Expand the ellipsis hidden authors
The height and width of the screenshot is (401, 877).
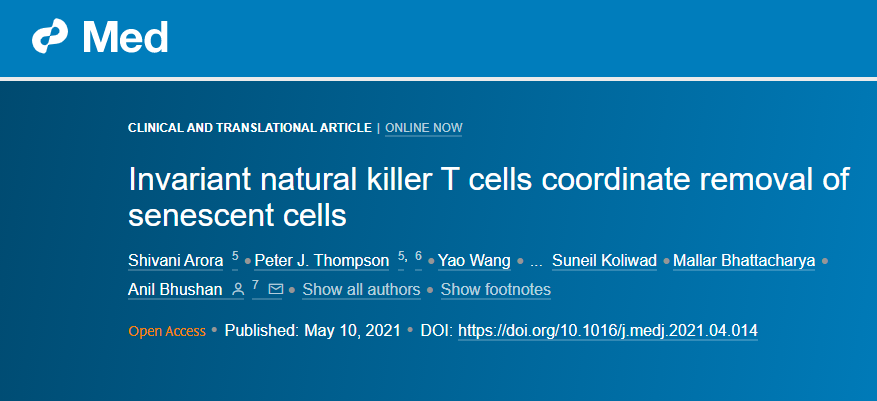(x=536, y=262)
